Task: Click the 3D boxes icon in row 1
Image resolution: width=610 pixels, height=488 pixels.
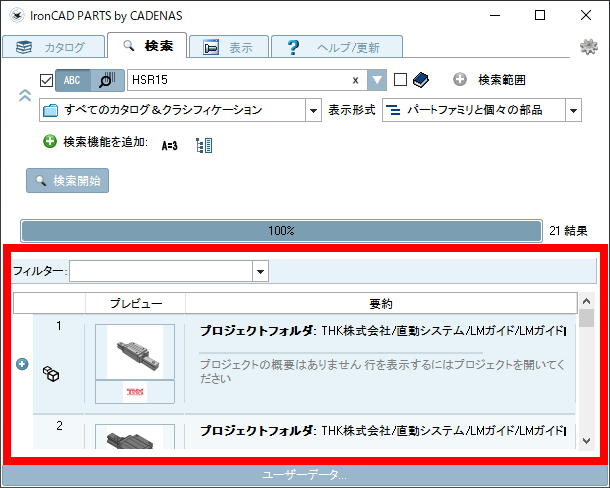Action: (51, 374)
